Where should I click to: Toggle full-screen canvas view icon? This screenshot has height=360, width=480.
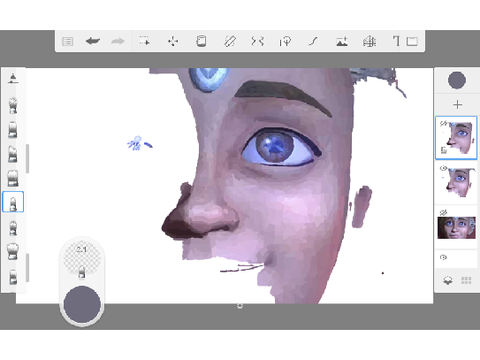[x=412, y=41]
